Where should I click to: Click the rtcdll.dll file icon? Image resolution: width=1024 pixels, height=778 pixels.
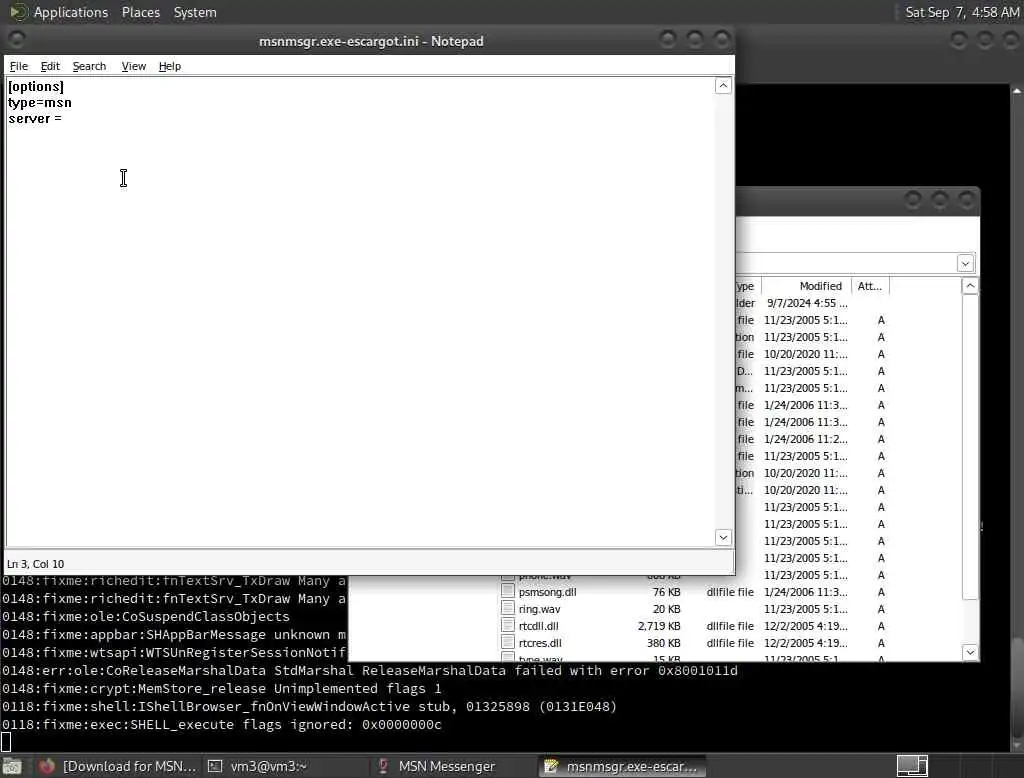click(x=508, y=625)
